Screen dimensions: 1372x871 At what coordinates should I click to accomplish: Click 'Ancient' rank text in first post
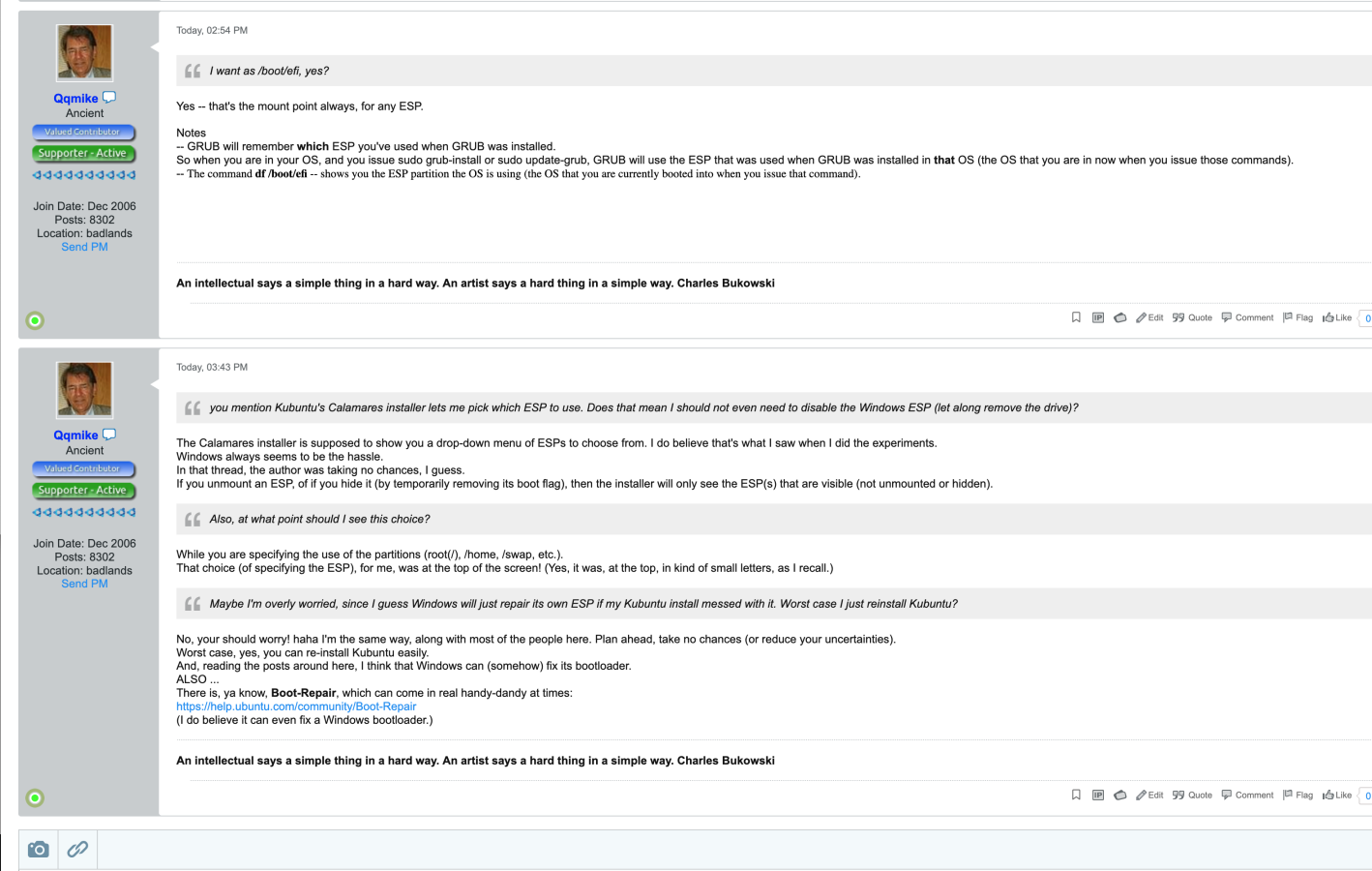[84, 113]
